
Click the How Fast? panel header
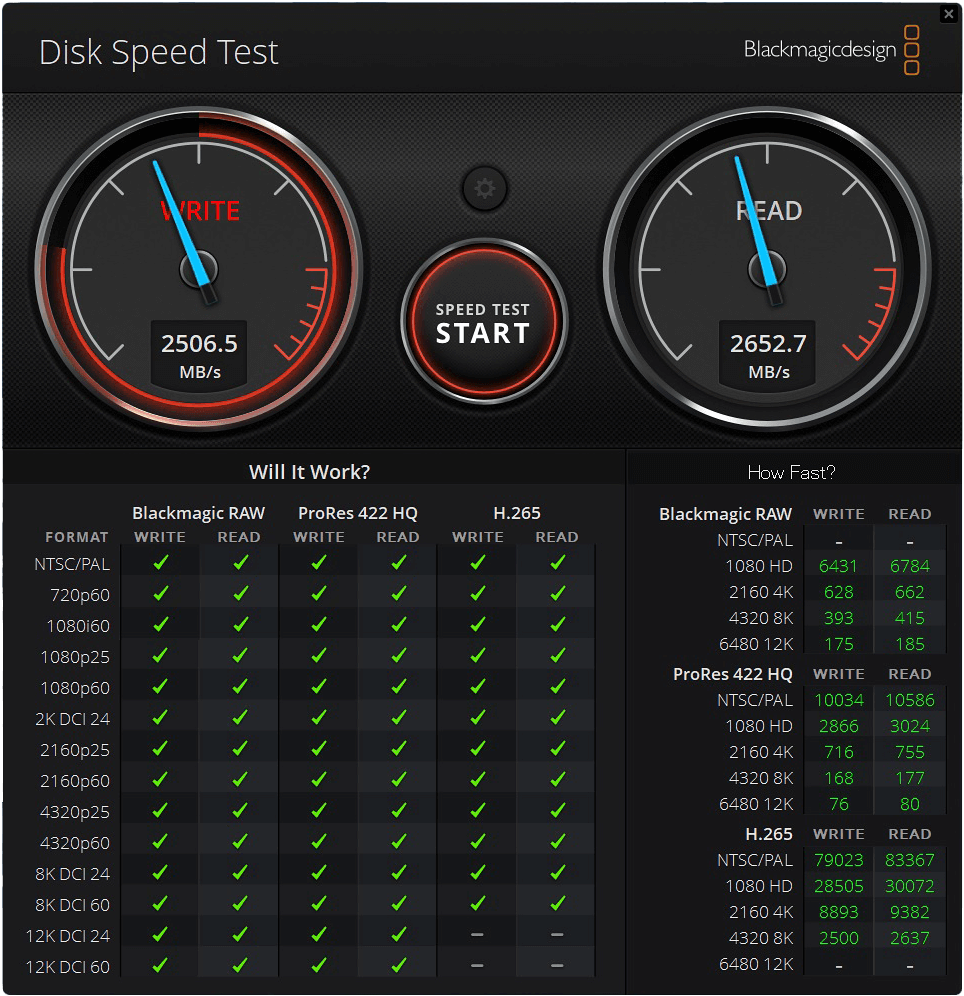pos(791,472)
